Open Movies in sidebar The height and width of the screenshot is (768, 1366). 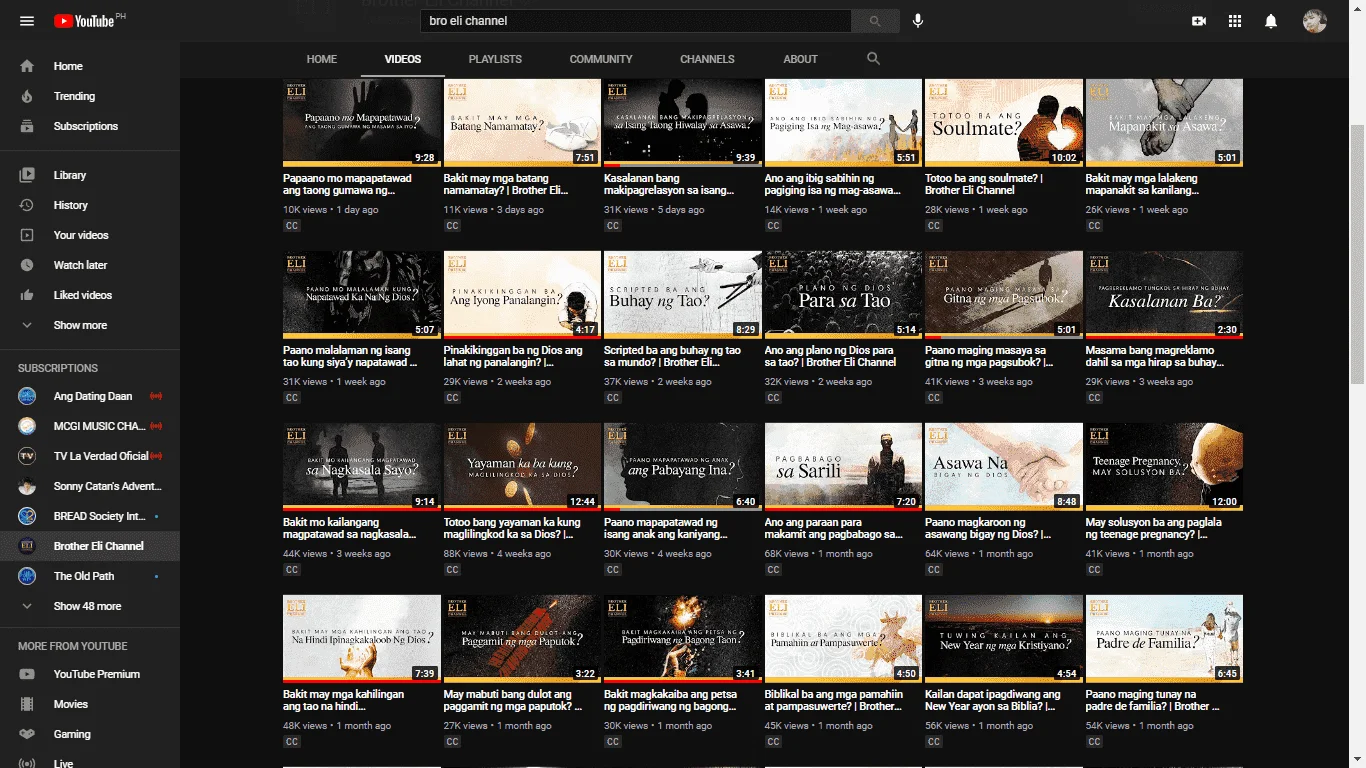tap(90, 704)
